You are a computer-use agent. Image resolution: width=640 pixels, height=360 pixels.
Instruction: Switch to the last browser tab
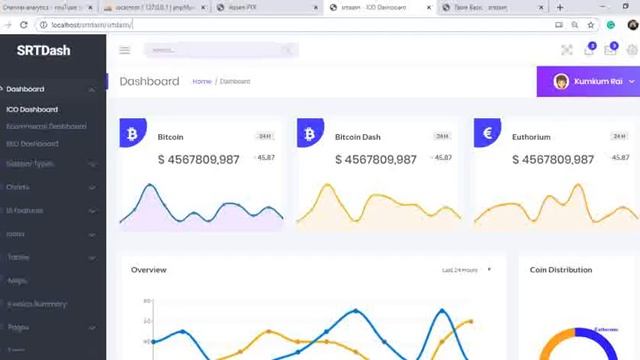click(x=493, y=7)
